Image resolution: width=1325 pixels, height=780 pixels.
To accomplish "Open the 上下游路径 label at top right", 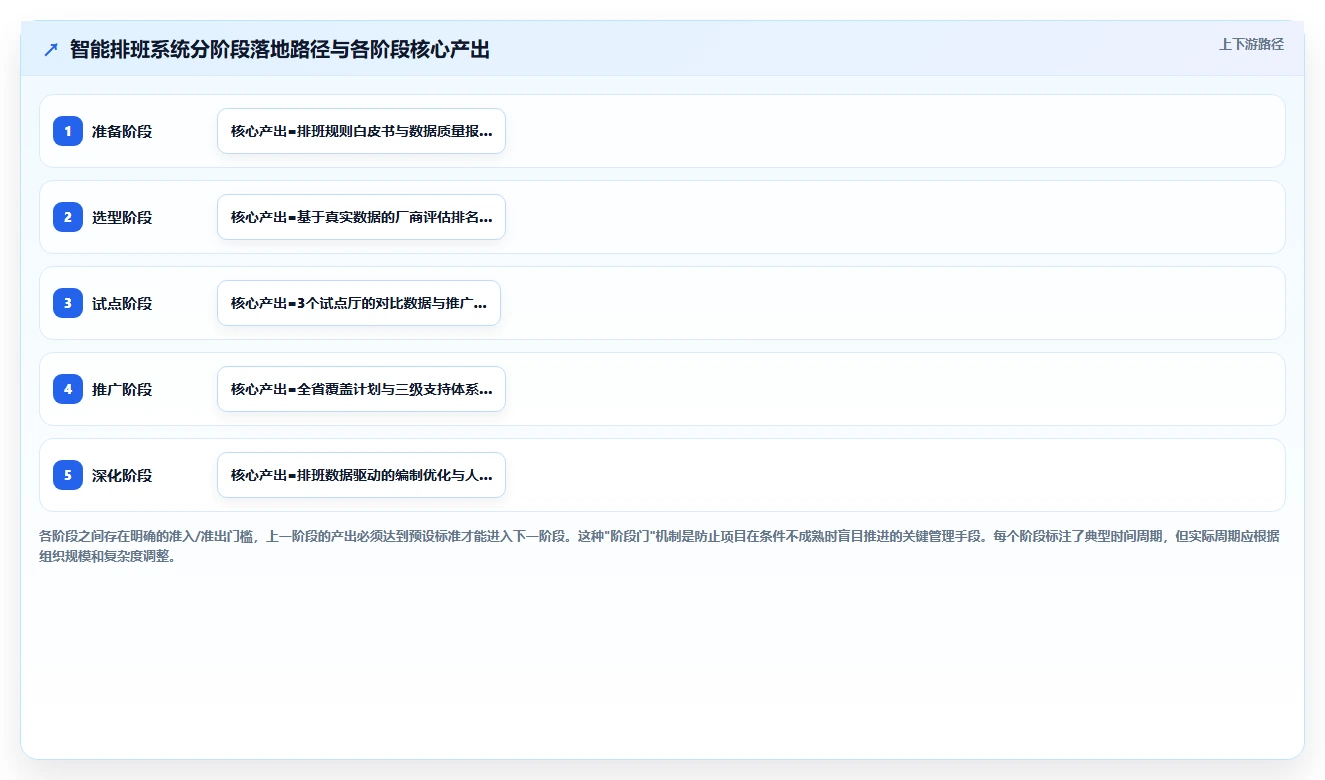I will pos(1251,44).
